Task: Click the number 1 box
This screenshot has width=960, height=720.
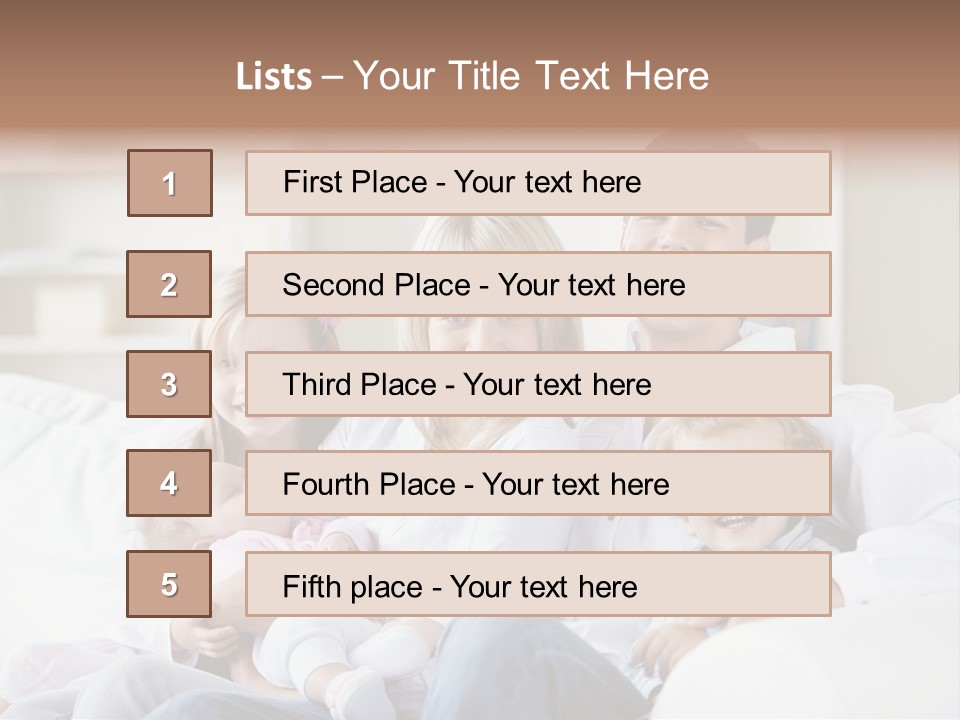Action: tap(170, 183)
